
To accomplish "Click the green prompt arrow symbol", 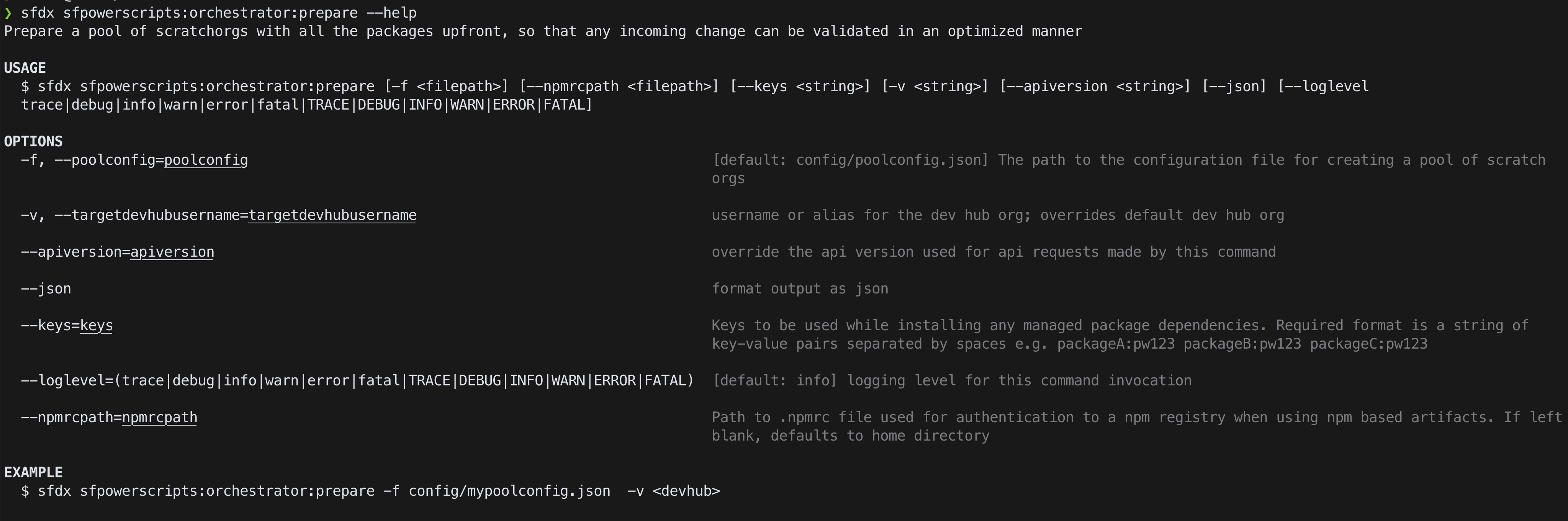I will [8, 13].
